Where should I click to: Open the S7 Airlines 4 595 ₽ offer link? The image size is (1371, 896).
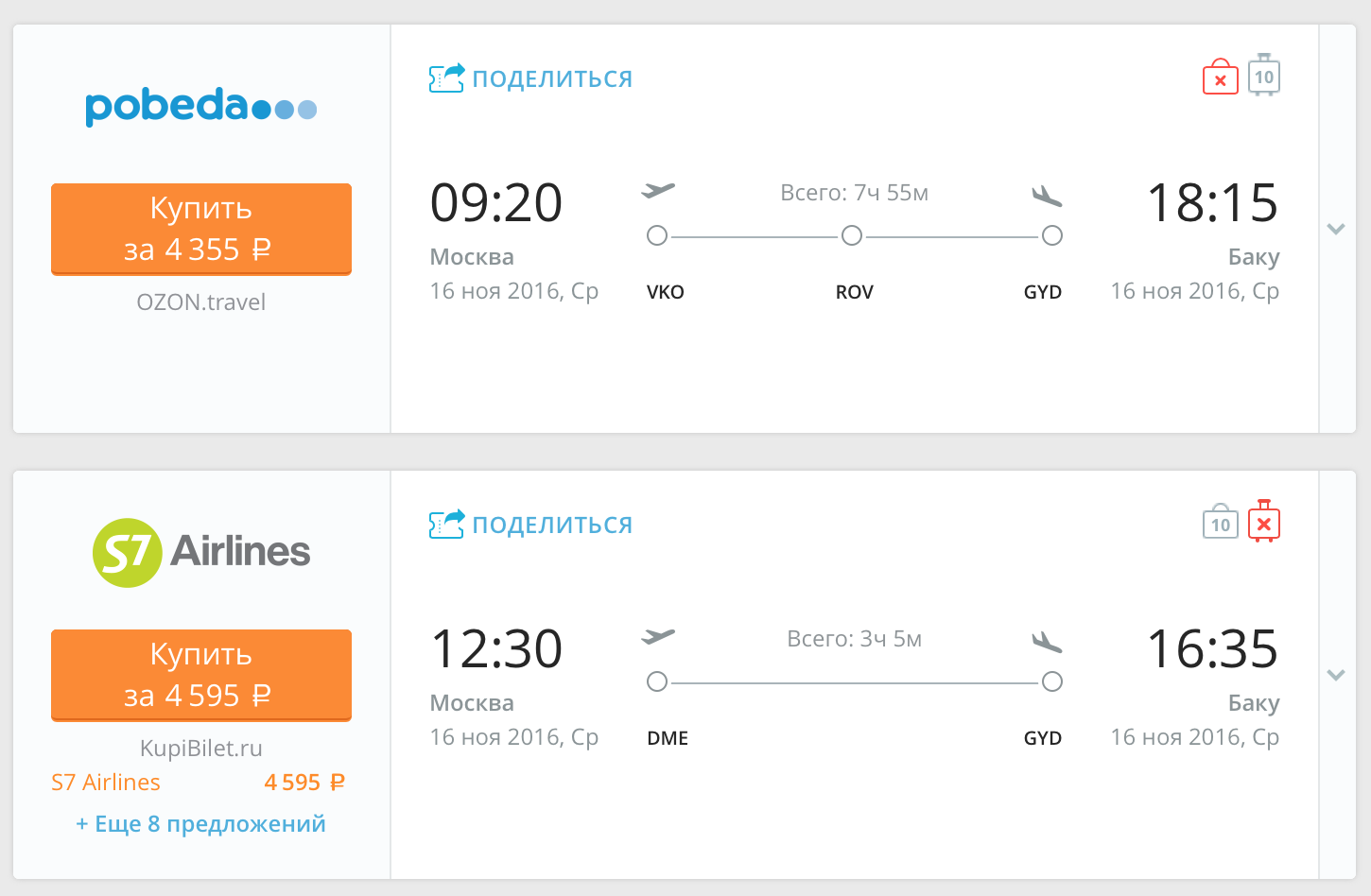point(199,783)
